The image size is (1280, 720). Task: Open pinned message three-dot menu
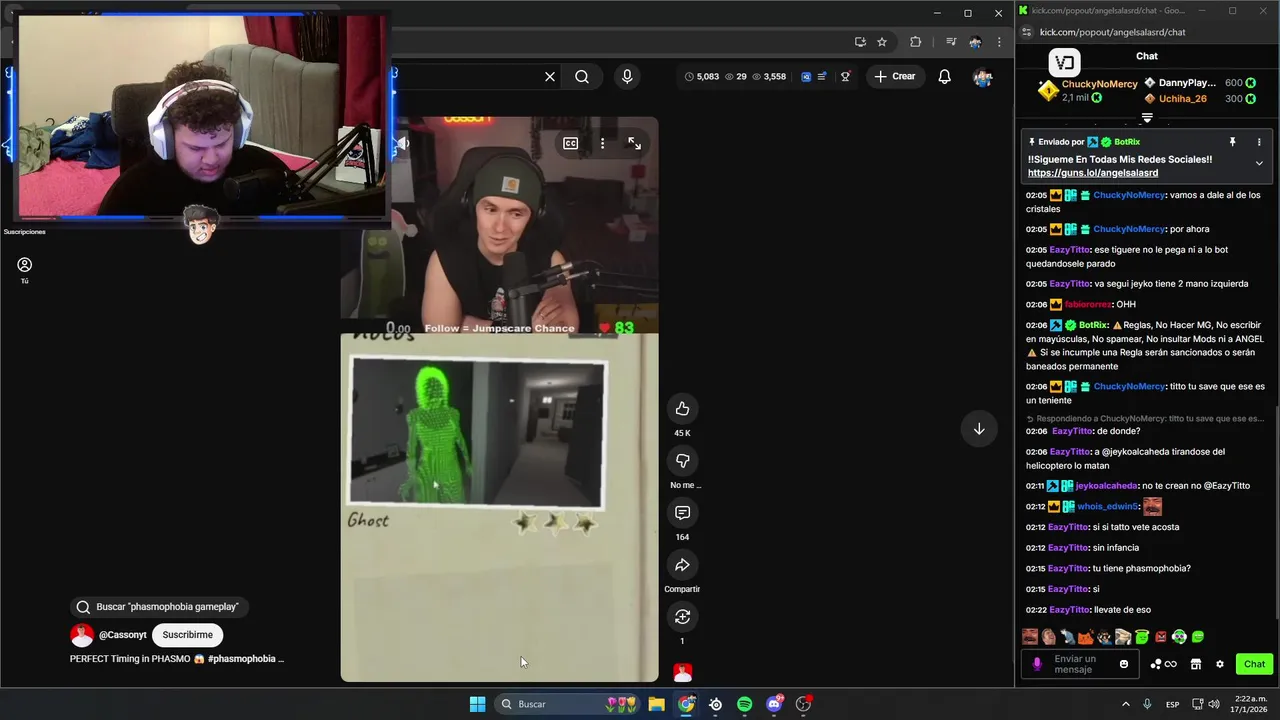click(x=1259, y=142)
